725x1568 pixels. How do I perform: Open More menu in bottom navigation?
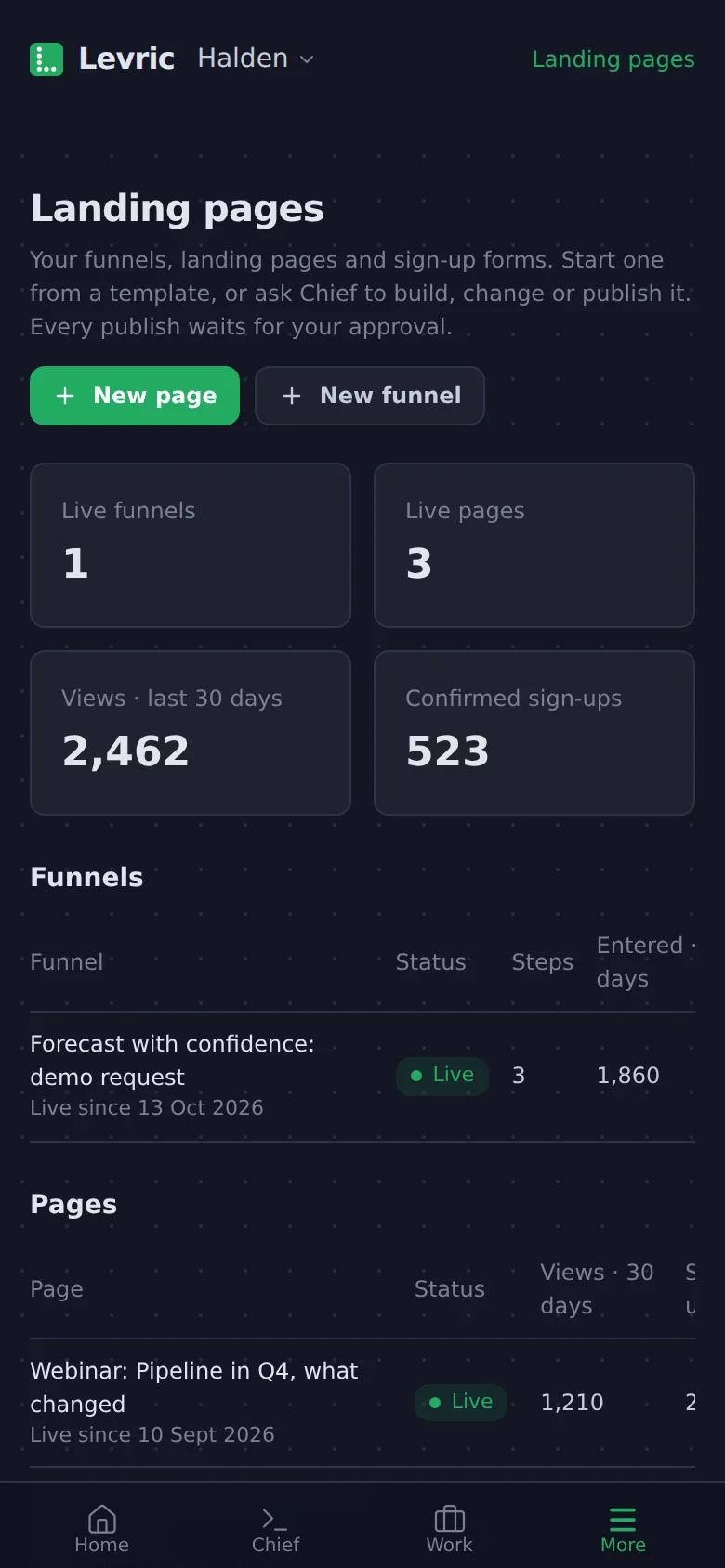[x=623, y=1529]
